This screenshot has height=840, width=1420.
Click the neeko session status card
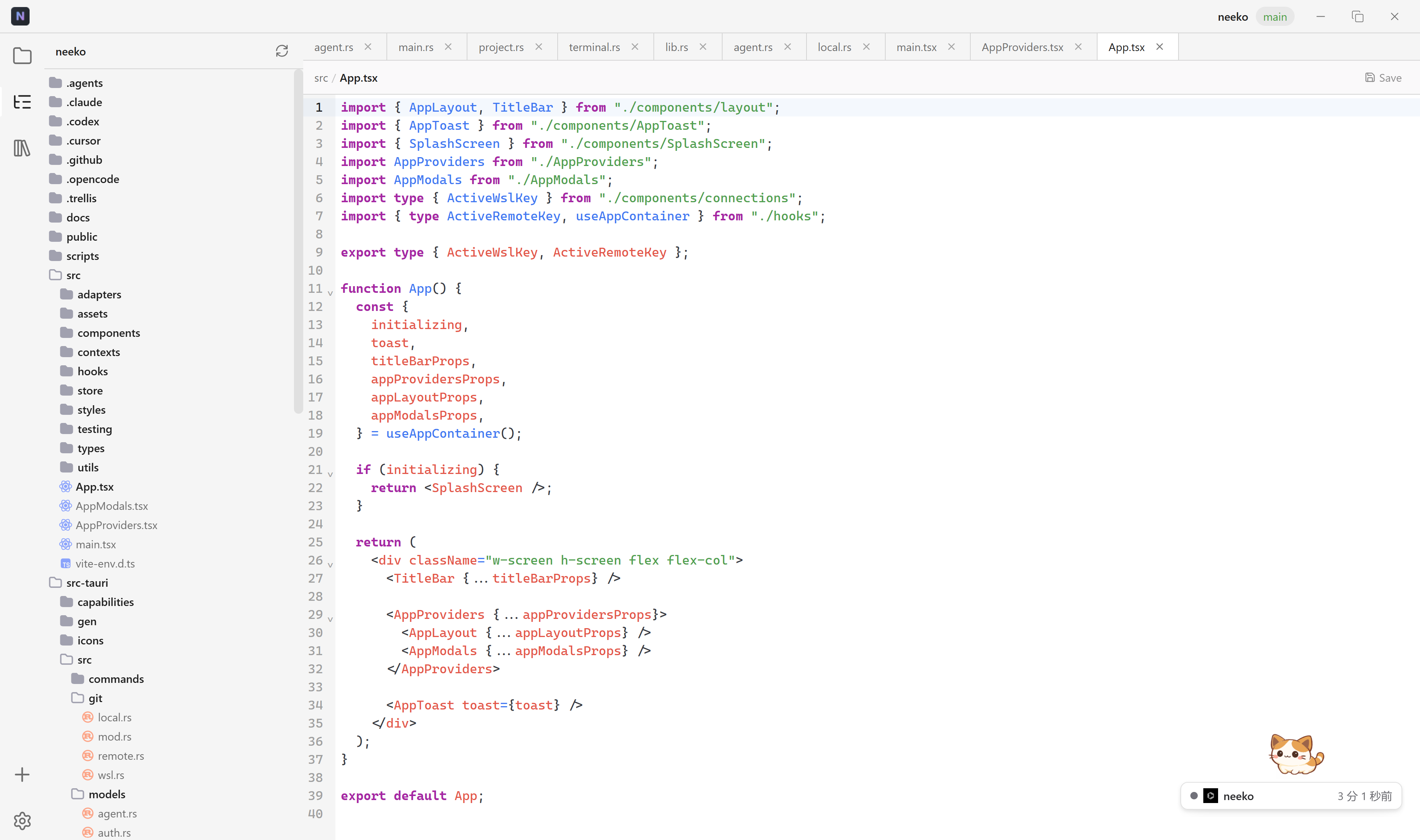(1291, 796)
